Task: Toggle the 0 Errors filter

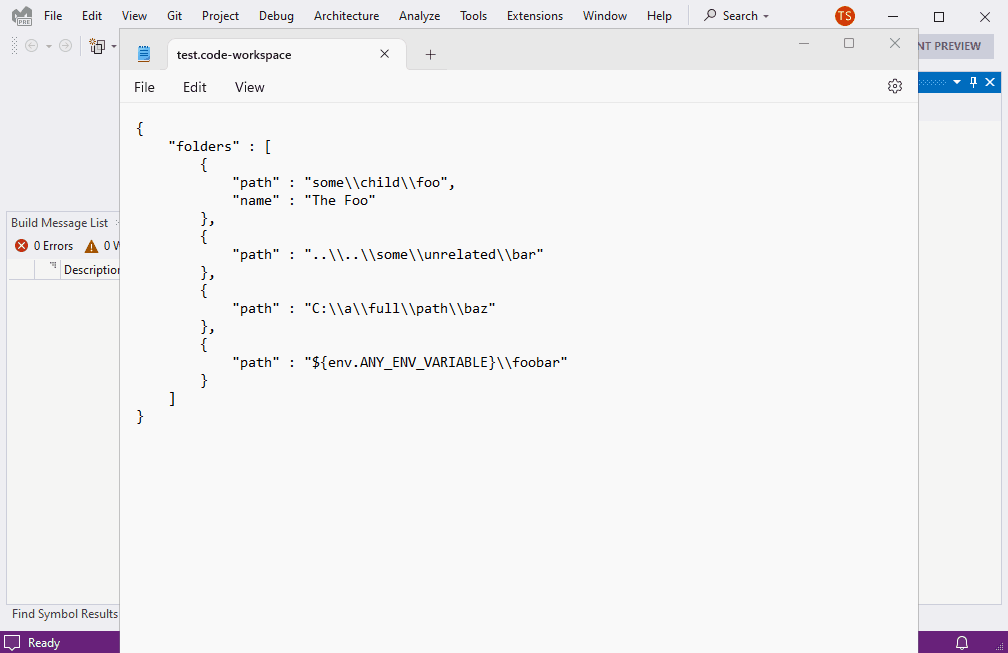Action: [x=44, y=246]
